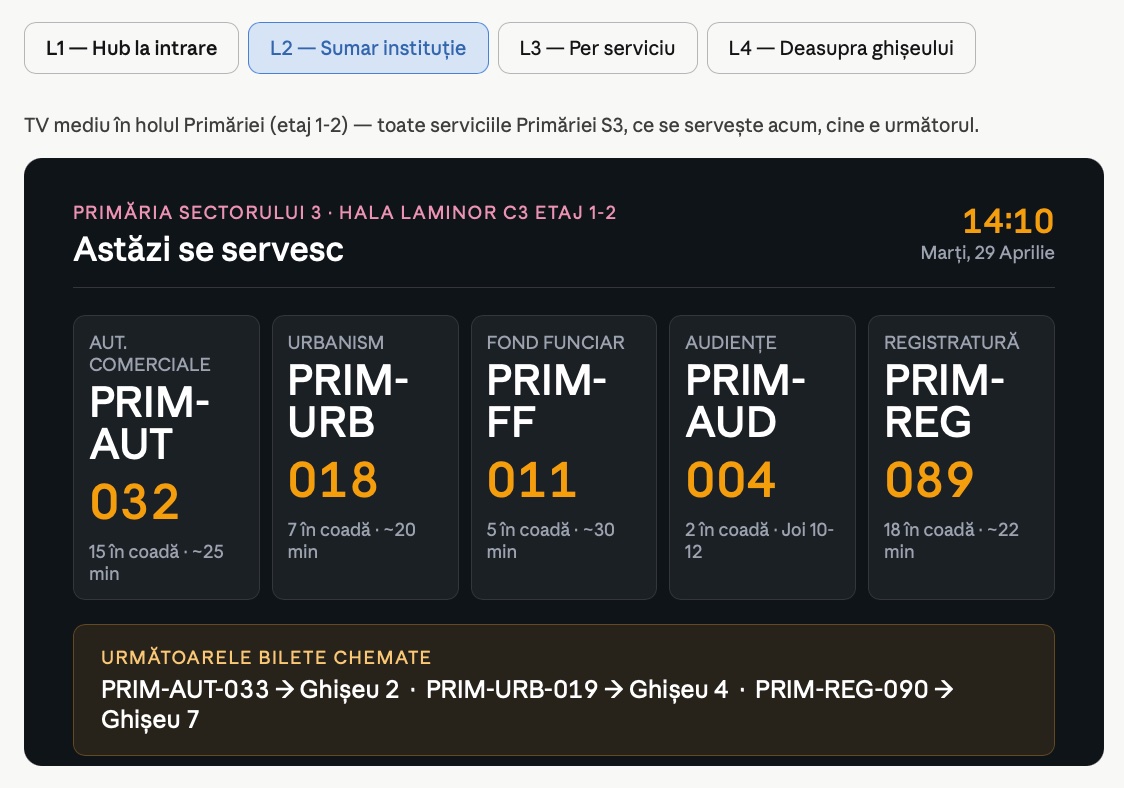This screenshot has height=788, width=1124.
Task: Click 'PRIM-AUT-033 → Ghișeu 2' entry
Action: (x=250, y=689)
